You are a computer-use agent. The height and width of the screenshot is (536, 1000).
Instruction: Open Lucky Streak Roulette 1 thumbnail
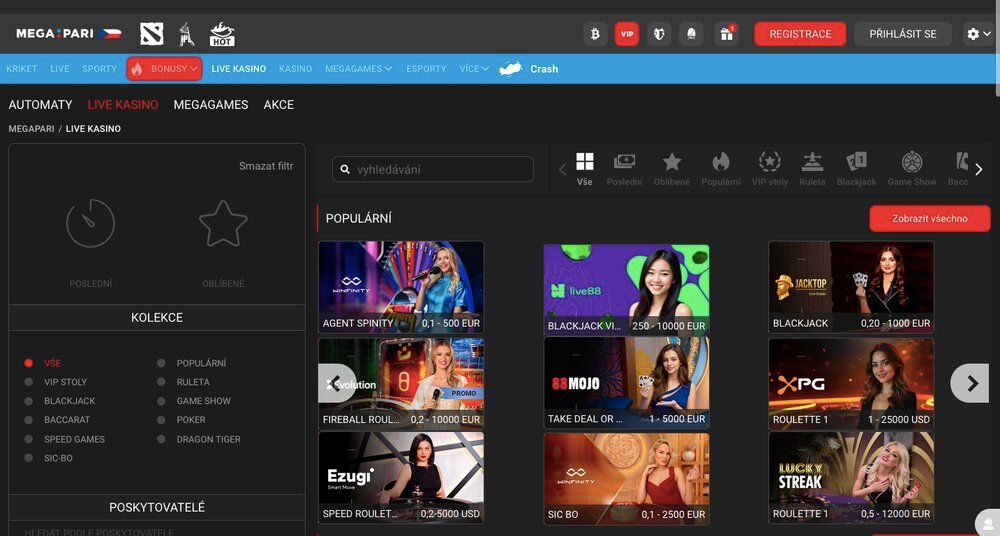[x=851, y=478]
